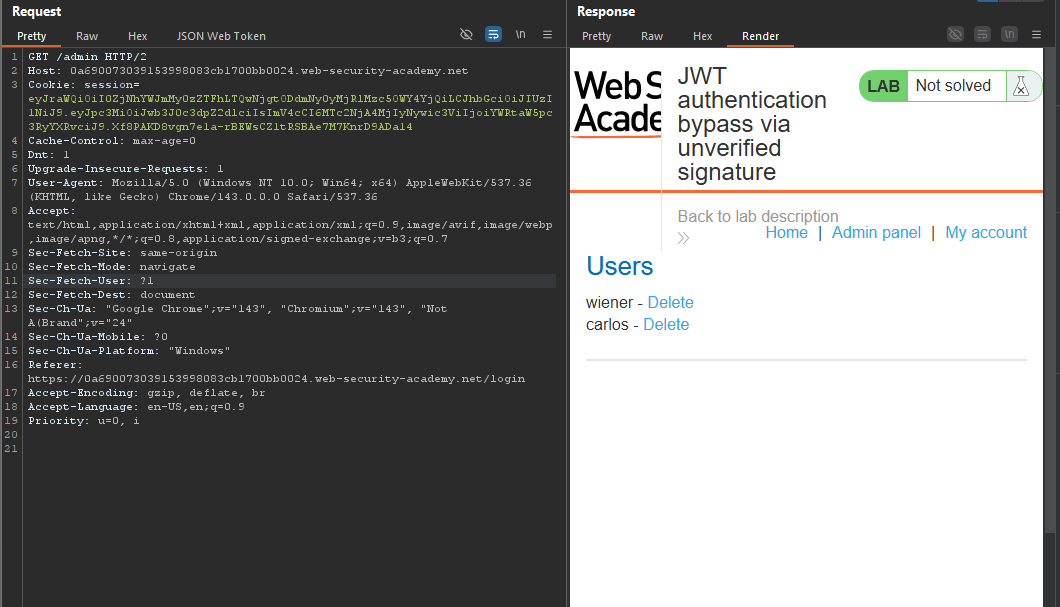Toggle hide non-printable icon in Request panel
This screenshot has height=607, width=1060.
click(x=466, y=34)
